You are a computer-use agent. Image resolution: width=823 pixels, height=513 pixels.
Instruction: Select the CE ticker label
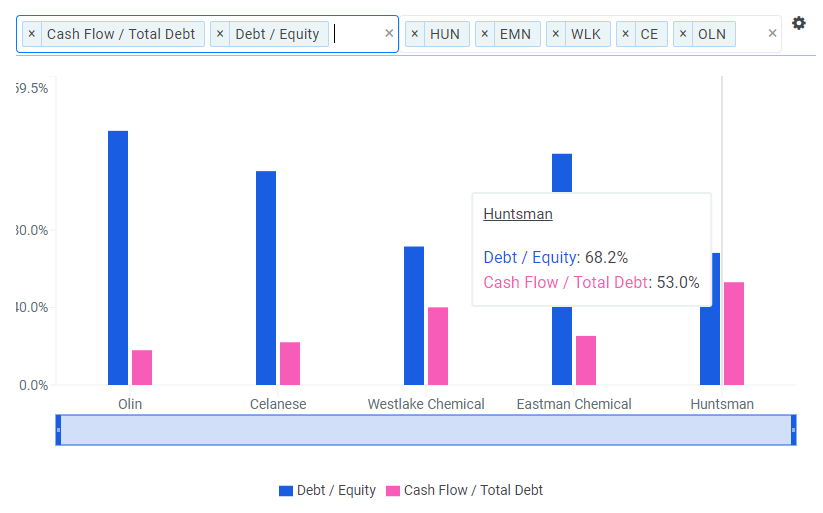[x=649, y=34]
